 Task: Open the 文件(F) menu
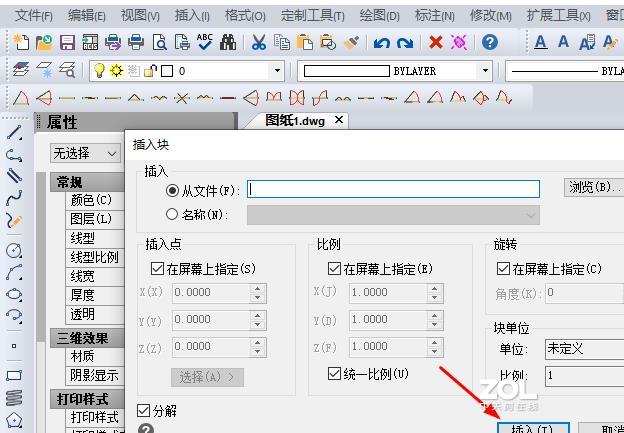[34, 16]
